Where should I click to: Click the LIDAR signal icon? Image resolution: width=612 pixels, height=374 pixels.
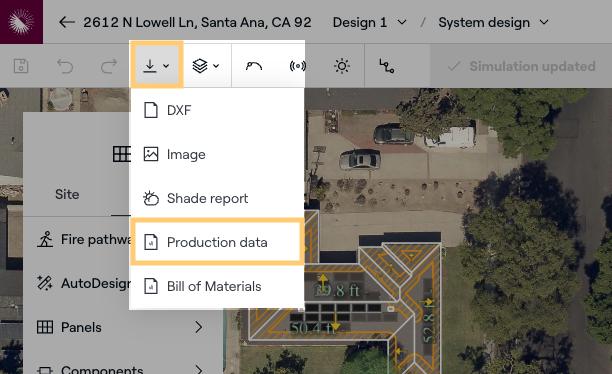point(297,66)
